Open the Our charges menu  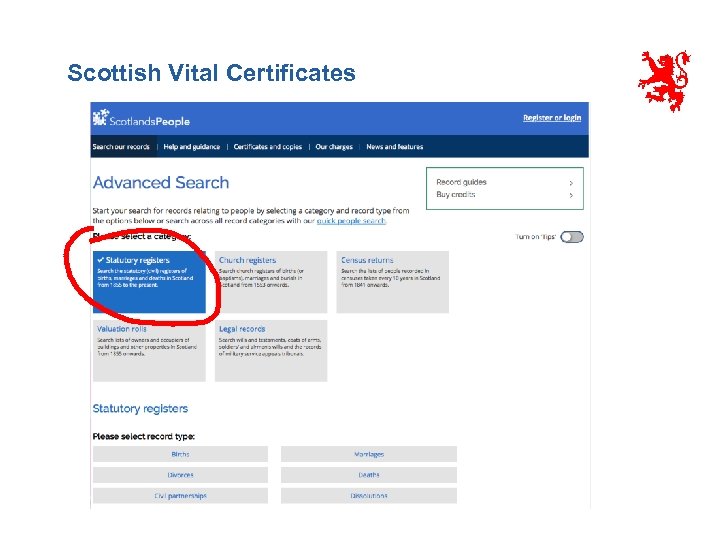pos(334,147)
